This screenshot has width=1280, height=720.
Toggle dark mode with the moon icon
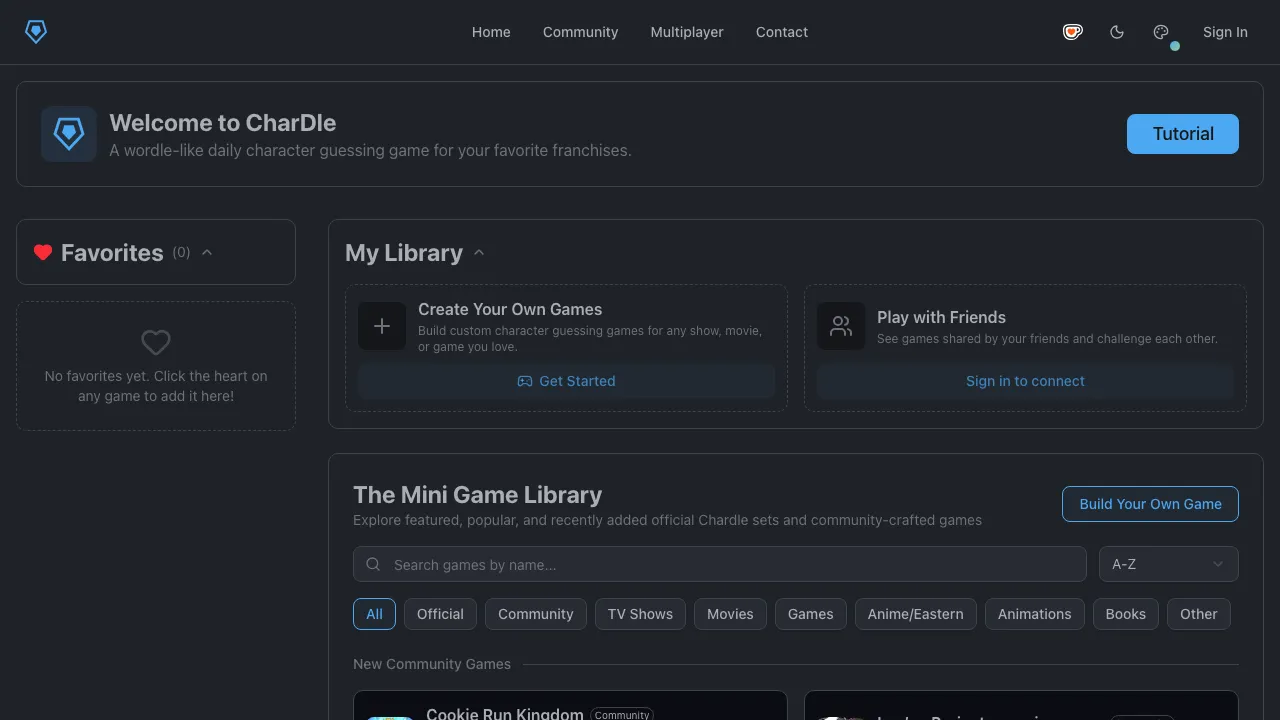[x=1117, y=32]
